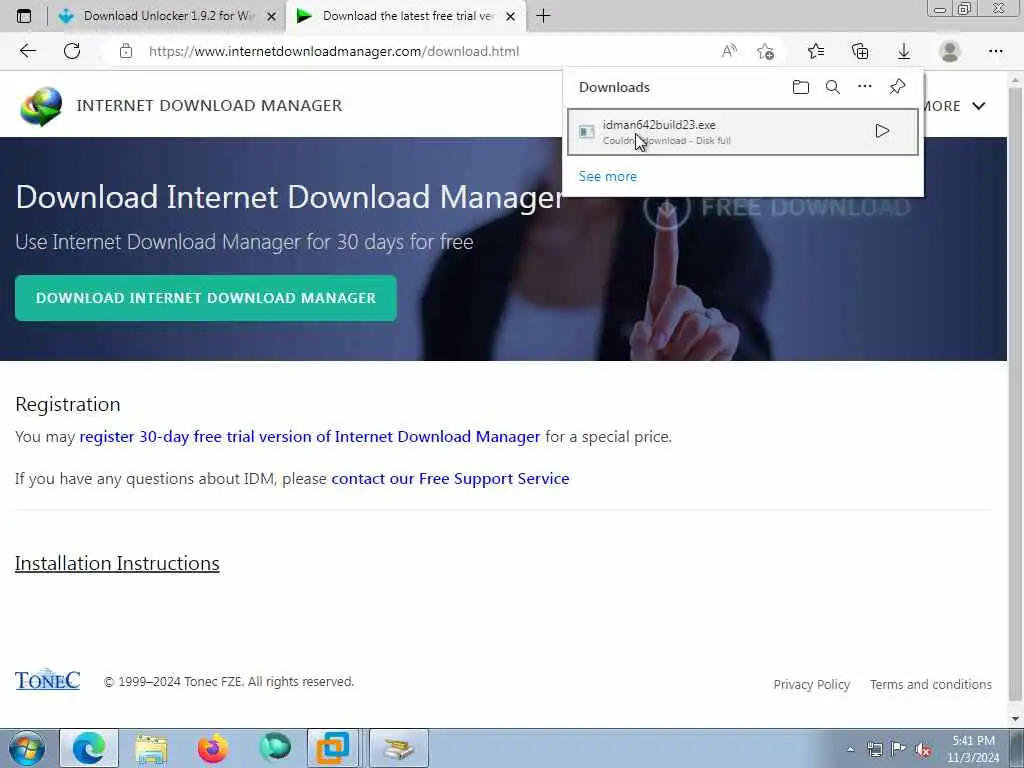This screenshot has height=768, width=1024.
Task: Reload the page with refresh icon
Action: tap(72, 51)
